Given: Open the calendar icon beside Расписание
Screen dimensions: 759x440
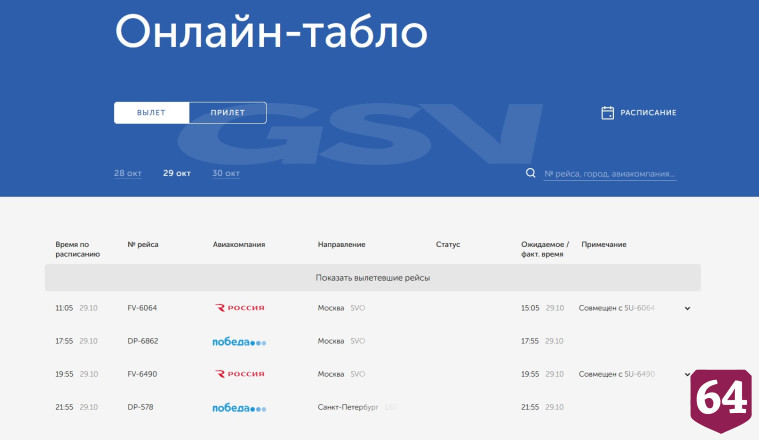Looking at the screenshot, I should tap(607, 113).
